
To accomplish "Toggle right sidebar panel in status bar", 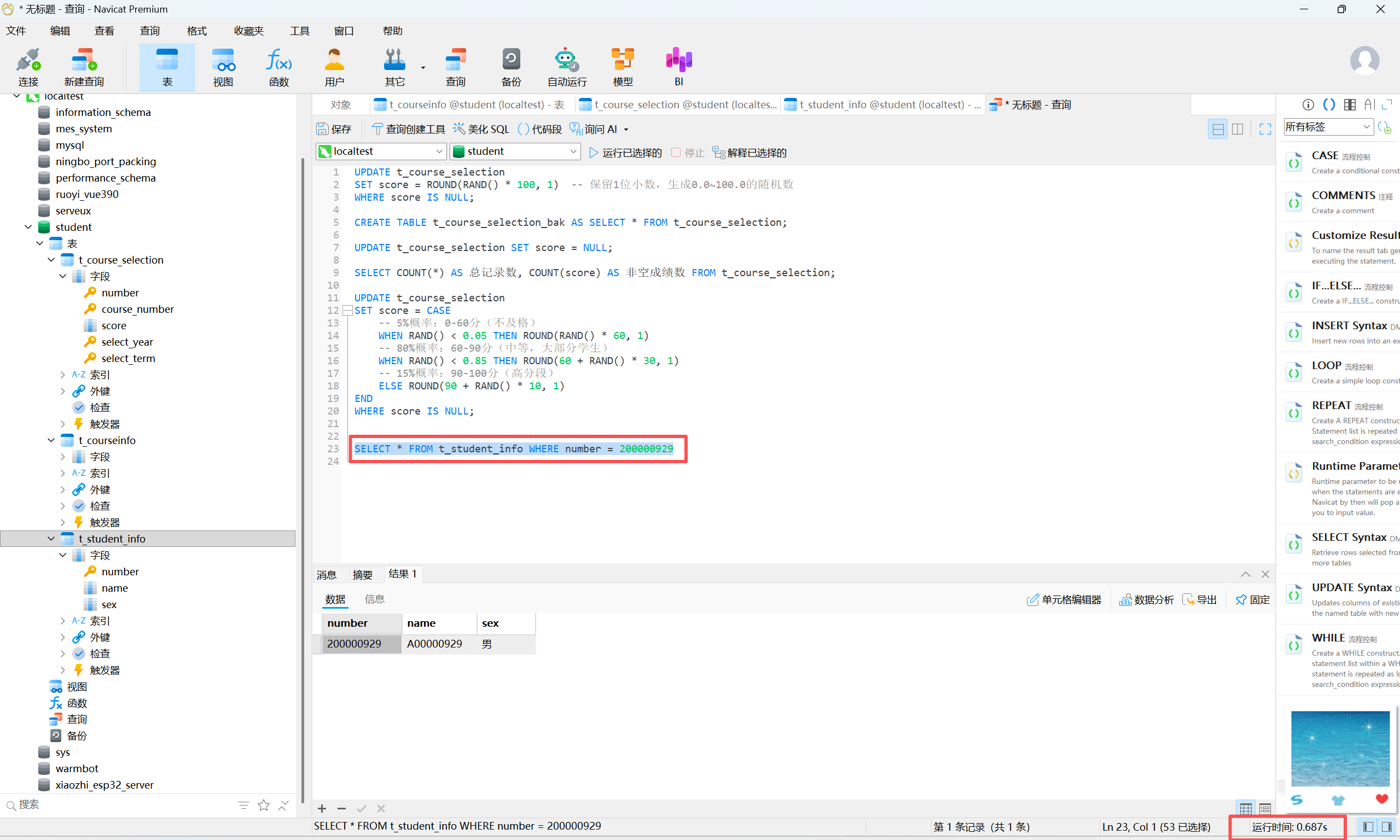I will pyautogui.click(x=1386, y=827).
